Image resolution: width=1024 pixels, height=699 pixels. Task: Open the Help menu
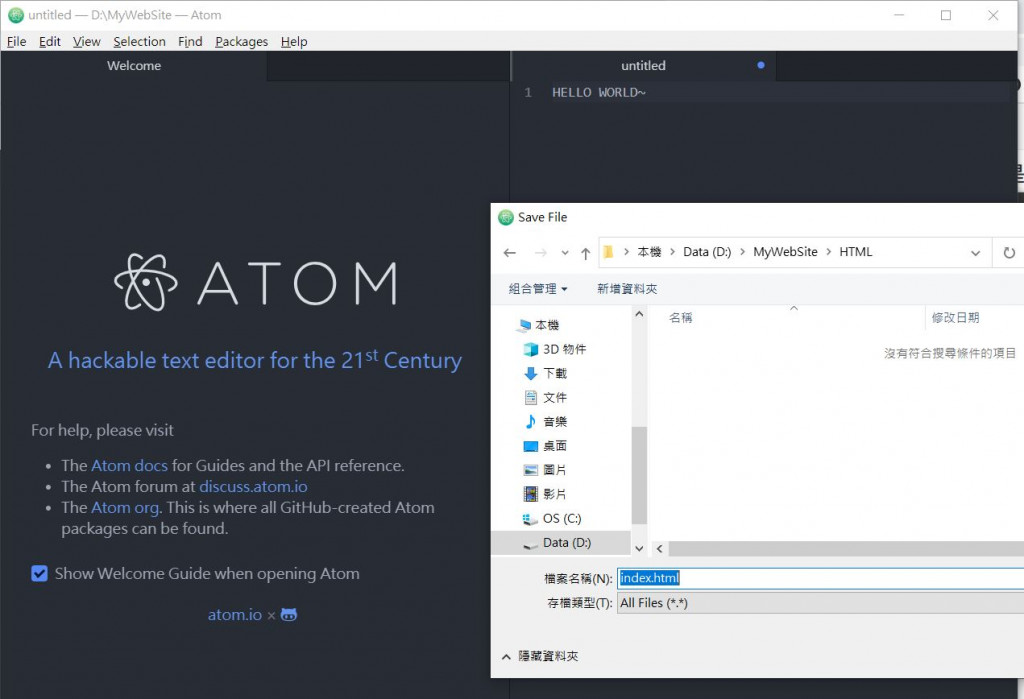coord(294,41)
